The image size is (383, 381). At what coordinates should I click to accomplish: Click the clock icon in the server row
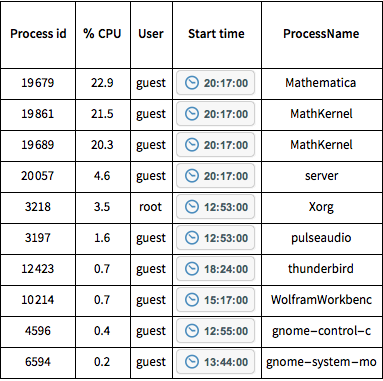click(x=192, y=176)
